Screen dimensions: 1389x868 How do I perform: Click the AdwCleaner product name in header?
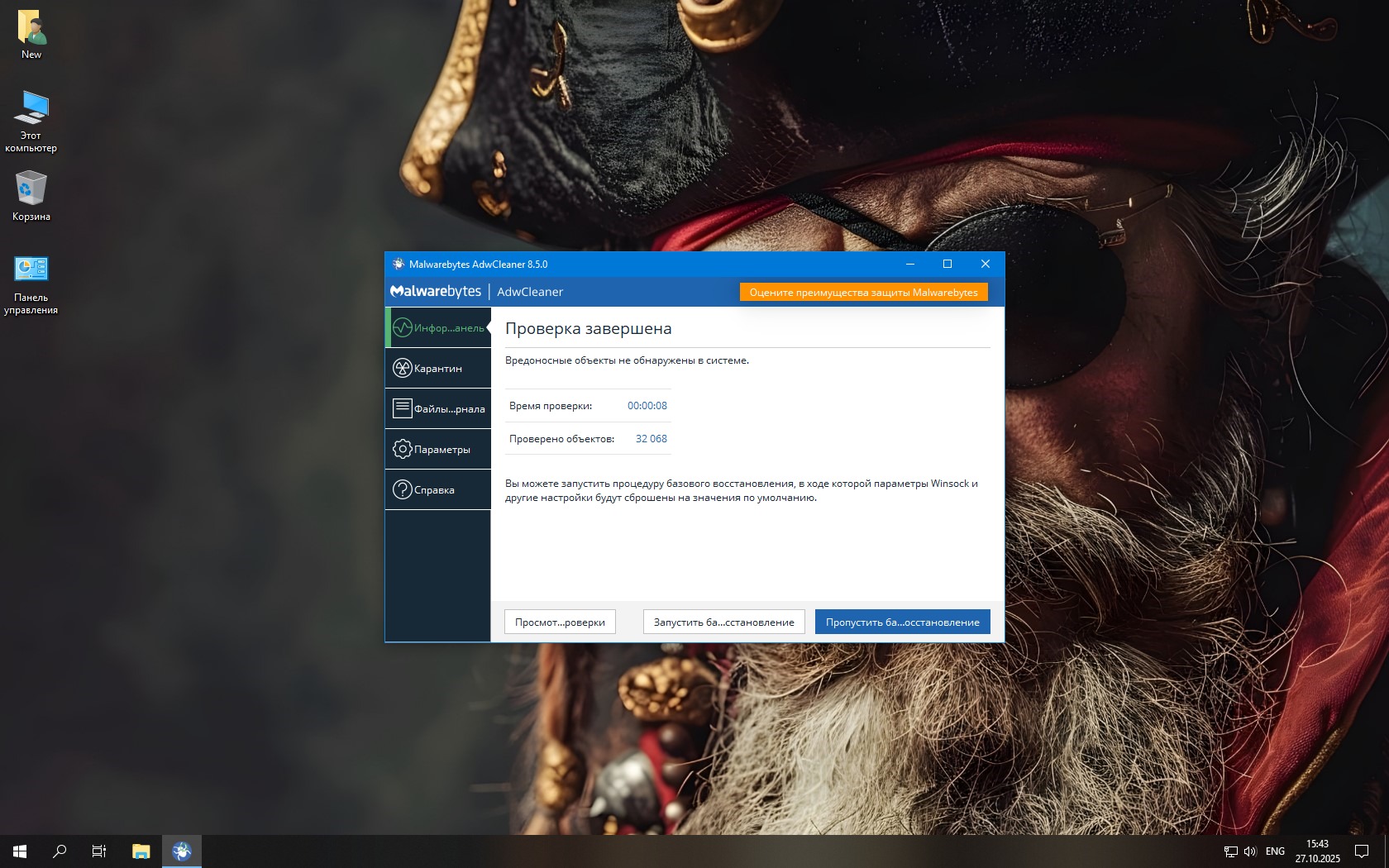530,292
